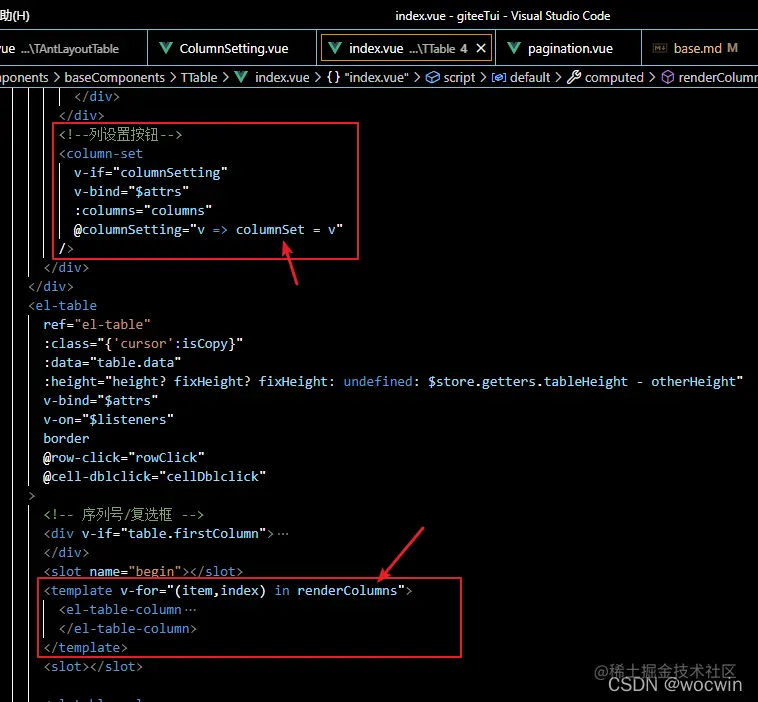758x702 pixels.
Task: Click the 序列号/复选框 comment line
Action: [124, 514]
